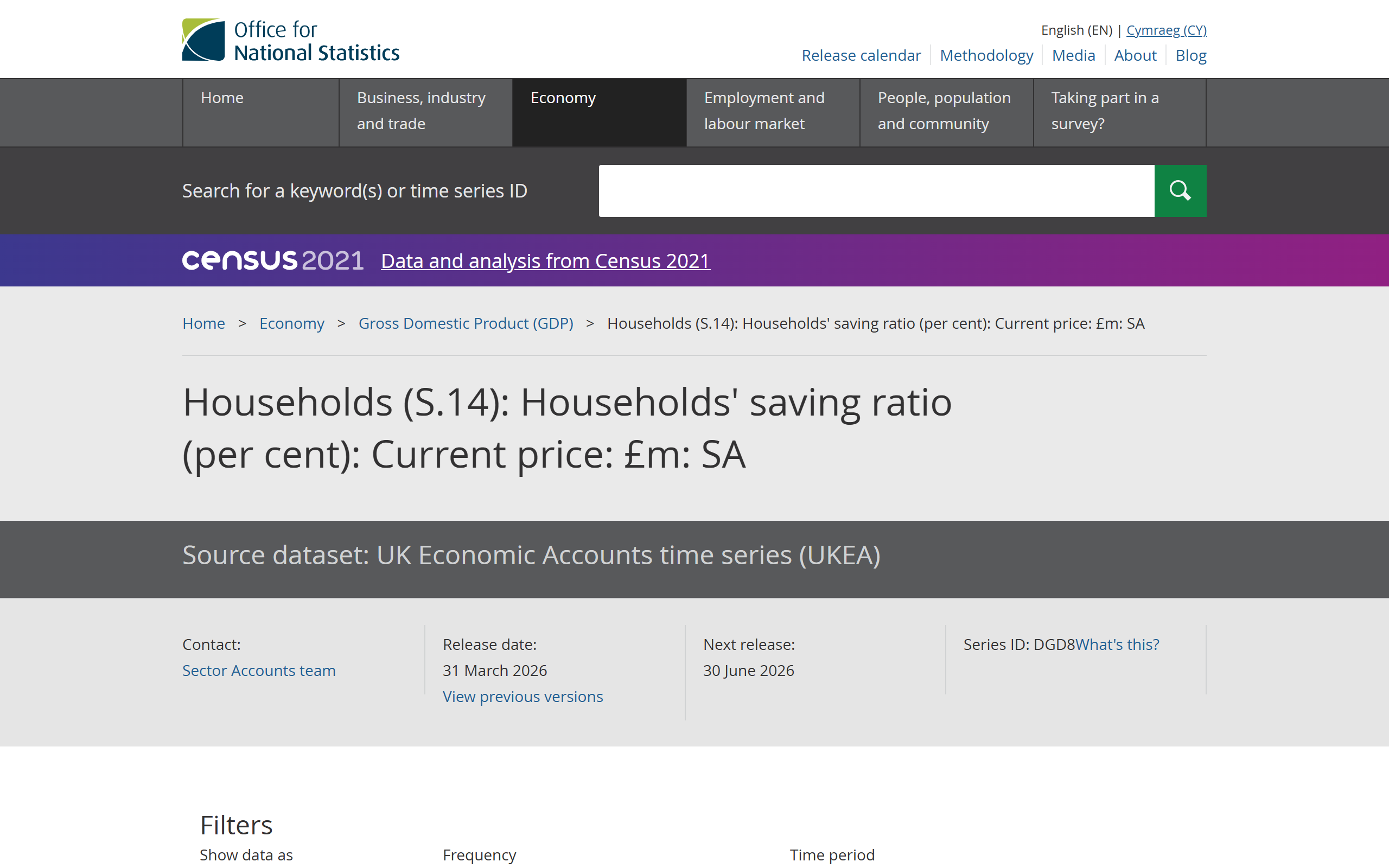Go to Economy in the breadcrumb
The height and width of the screenshot is (868, 1389).
[291, 323]
